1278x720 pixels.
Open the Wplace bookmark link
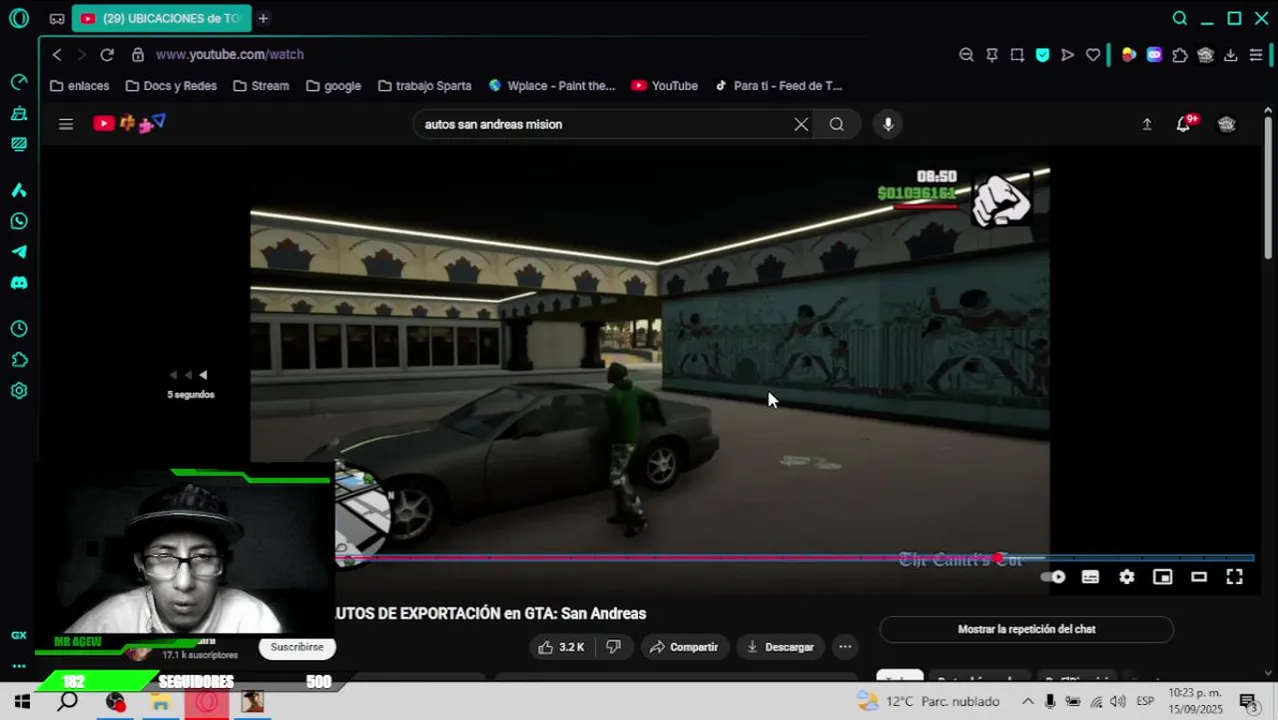[552, 86]
